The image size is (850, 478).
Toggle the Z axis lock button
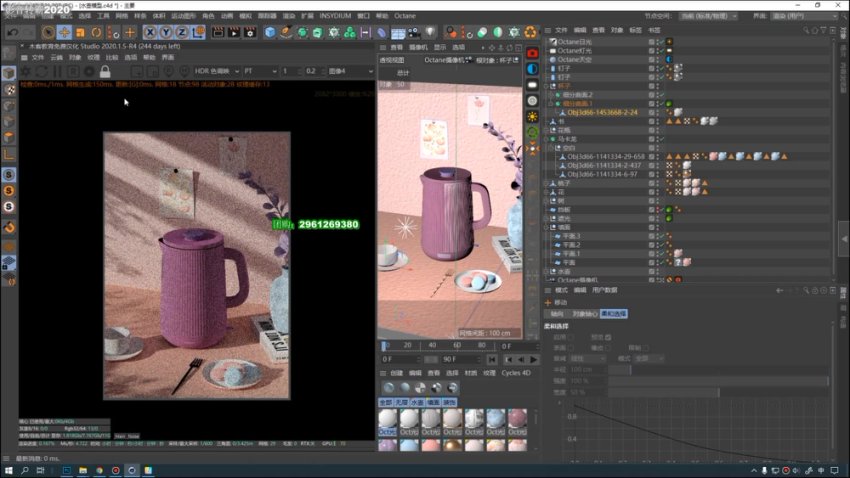[x=182, y=32]
